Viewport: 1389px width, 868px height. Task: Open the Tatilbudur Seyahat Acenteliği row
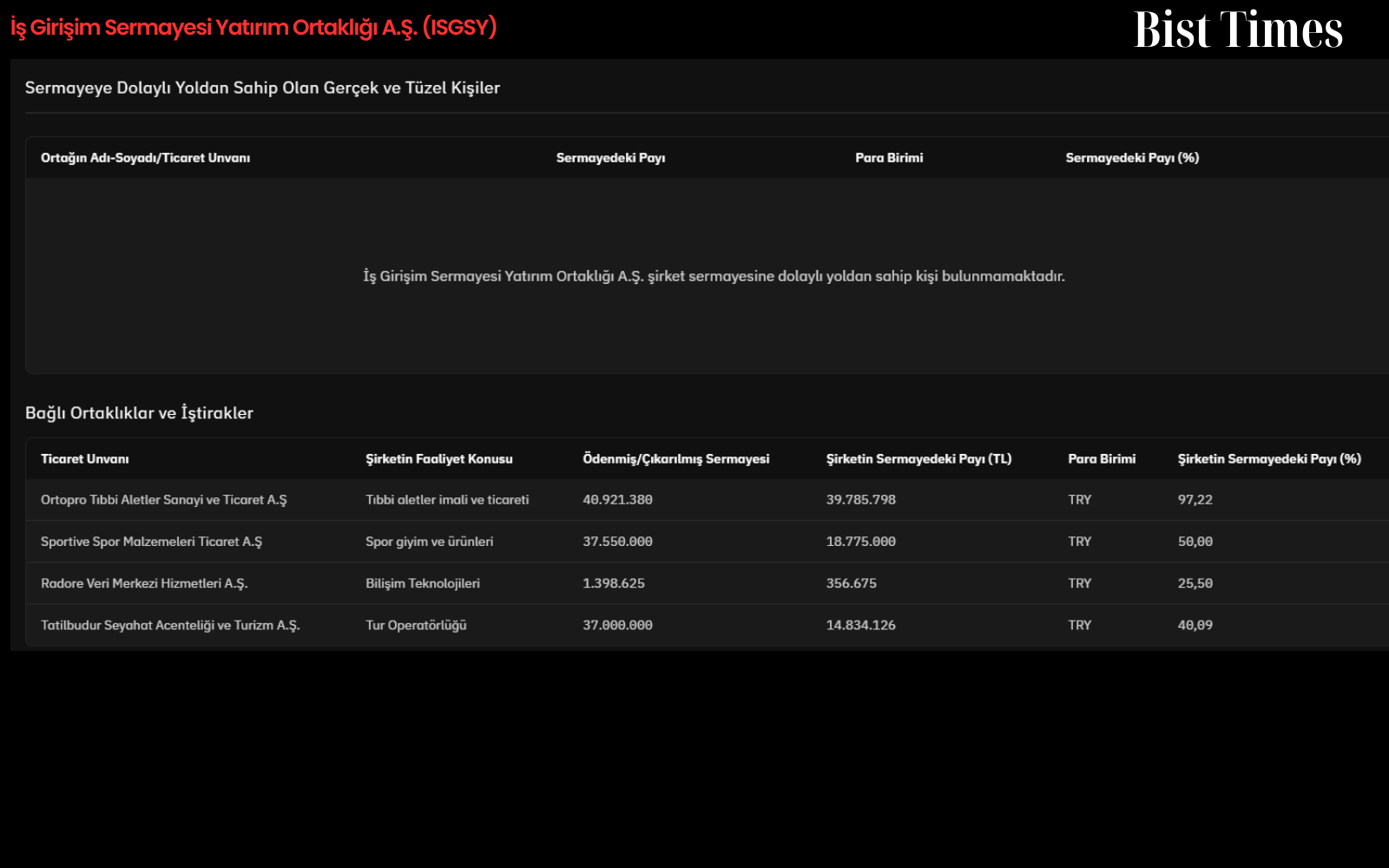pyautogui.click(x=708, y=625)
